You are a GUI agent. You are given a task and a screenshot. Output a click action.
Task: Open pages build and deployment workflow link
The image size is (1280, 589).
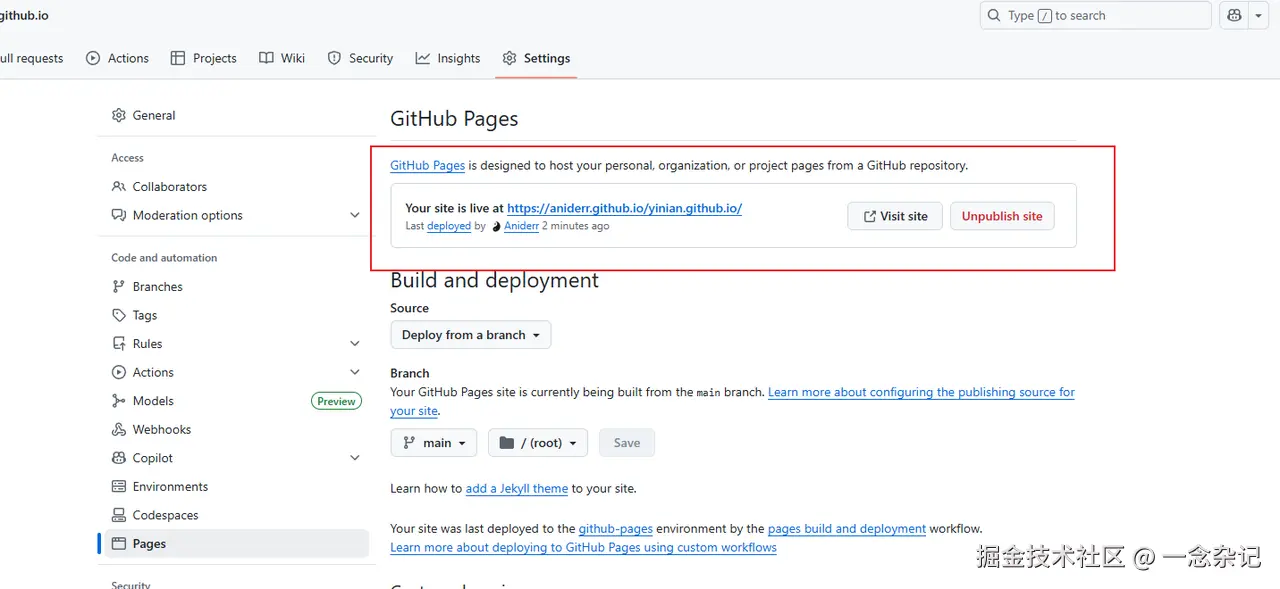847,528
